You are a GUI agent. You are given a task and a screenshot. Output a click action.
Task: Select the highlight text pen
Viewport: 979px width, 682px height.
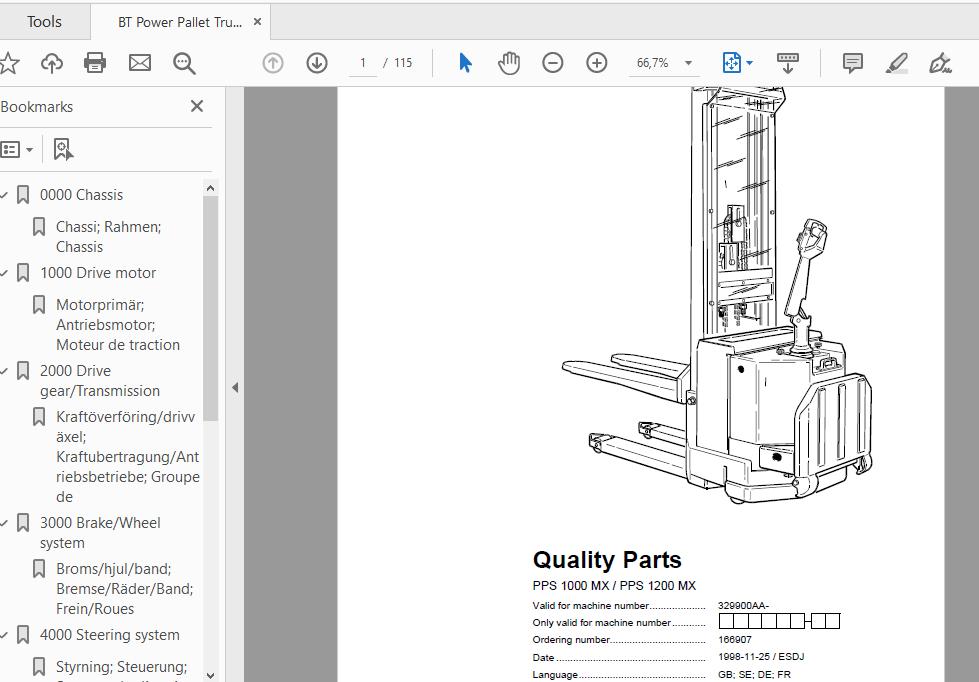click(x=897, y=63)
